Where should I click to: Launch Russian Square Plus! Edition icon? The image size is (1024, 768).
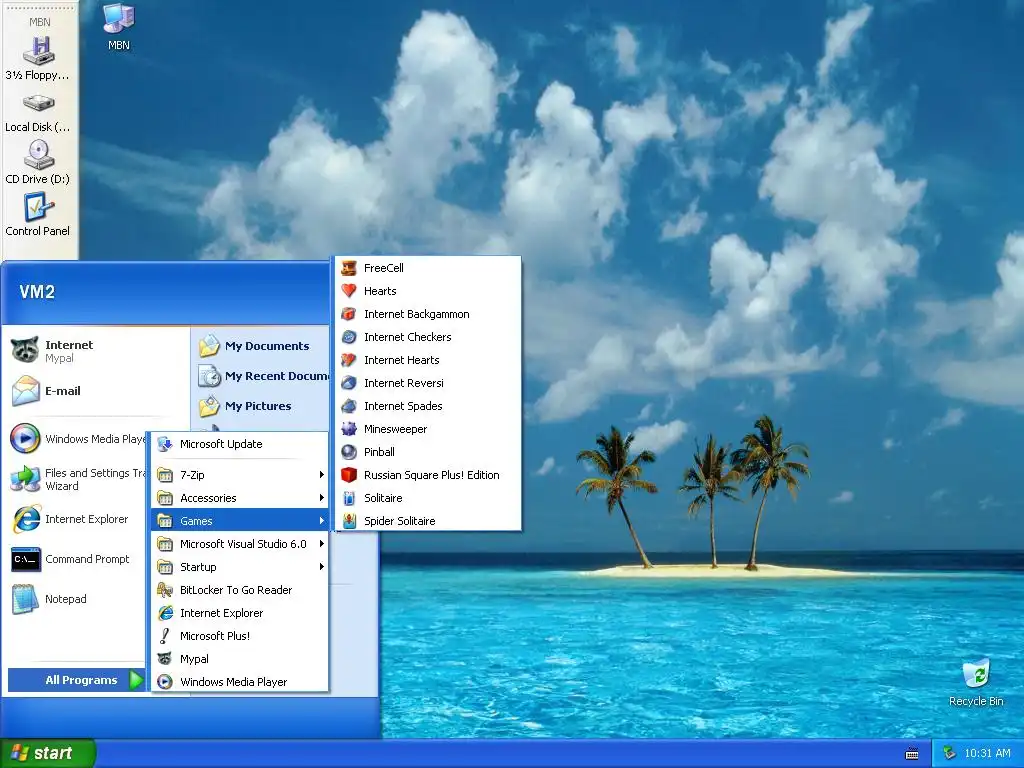point(349,475)
